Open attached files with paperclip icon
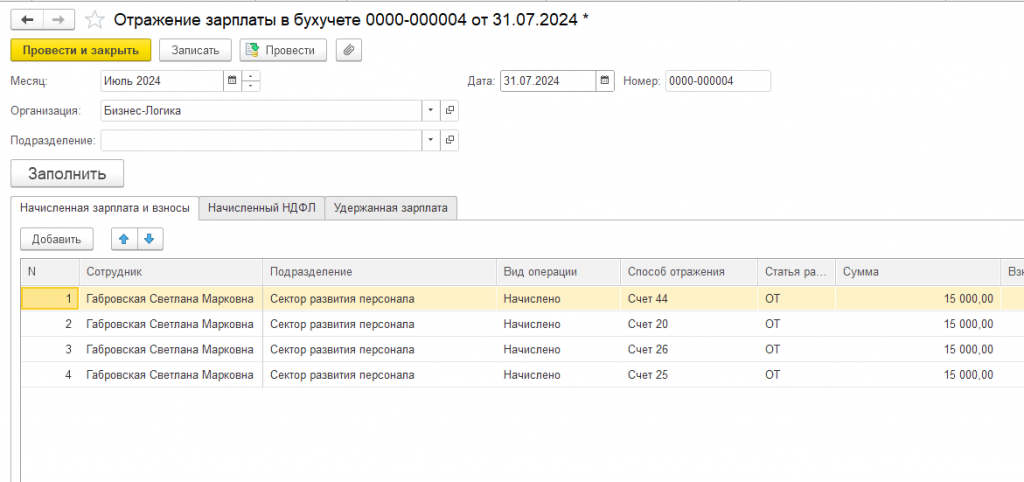The width and height of the screenshot is (1024, 482). [349, 50]
